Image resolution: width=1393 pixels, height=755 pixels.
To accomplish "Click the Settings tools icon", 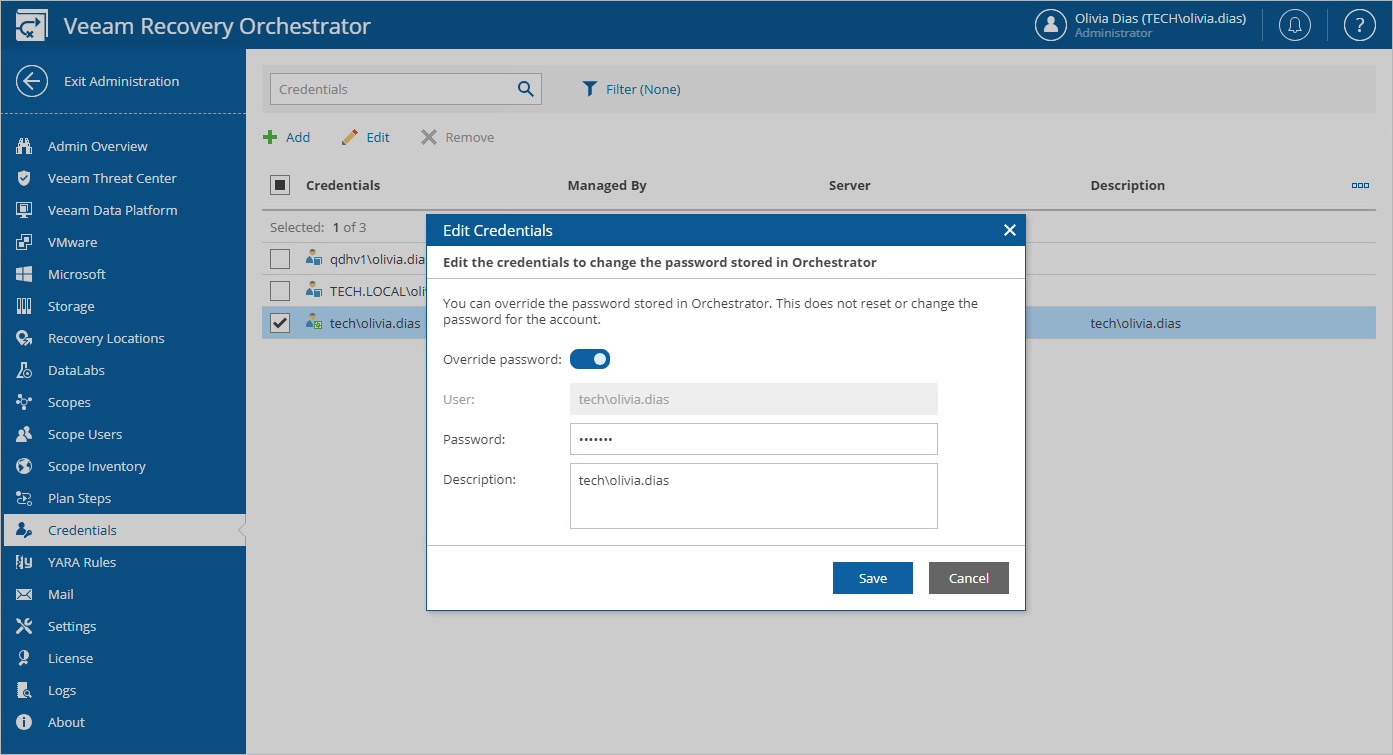I will [x=25, y=626].
